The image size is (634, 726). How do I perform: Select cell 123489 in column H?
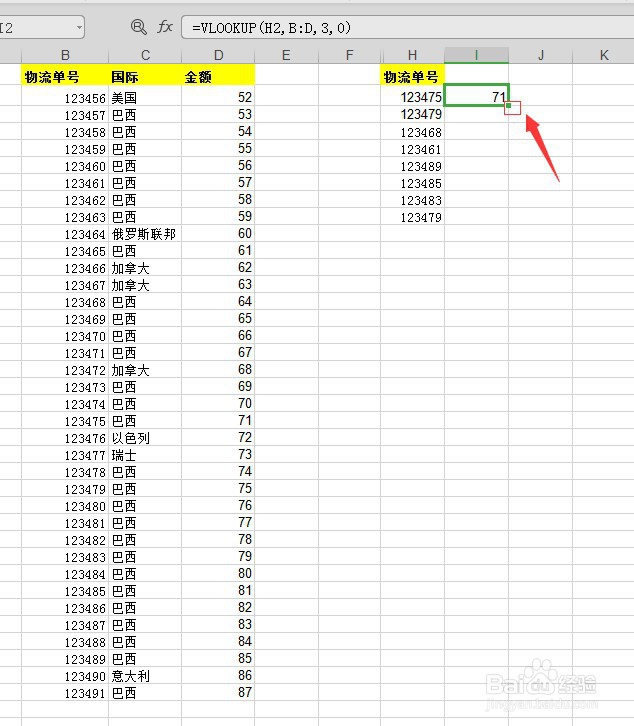pos(412,166)
